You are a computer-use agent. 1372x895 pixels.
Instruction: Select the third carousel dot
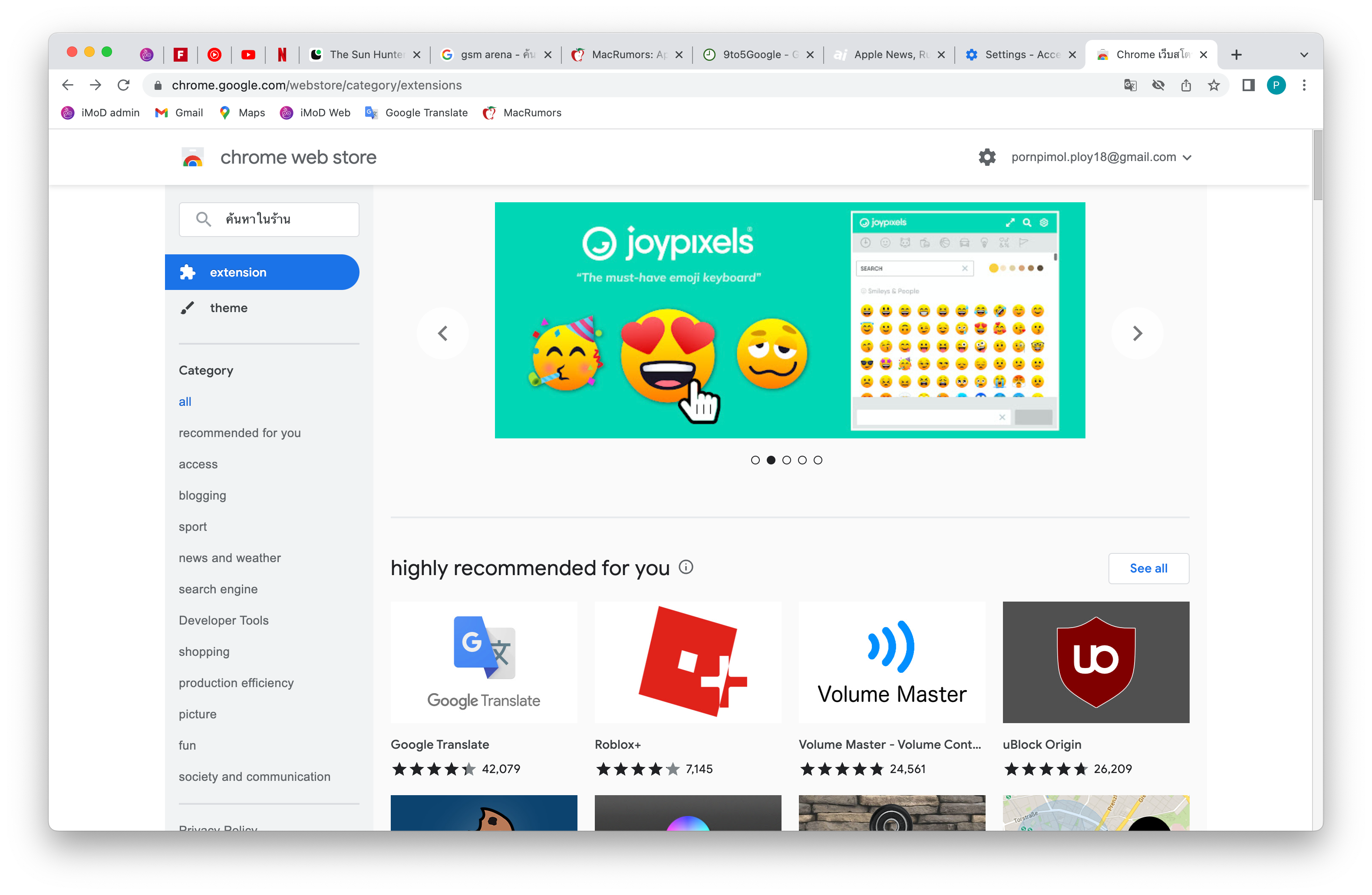pos(786,460)
